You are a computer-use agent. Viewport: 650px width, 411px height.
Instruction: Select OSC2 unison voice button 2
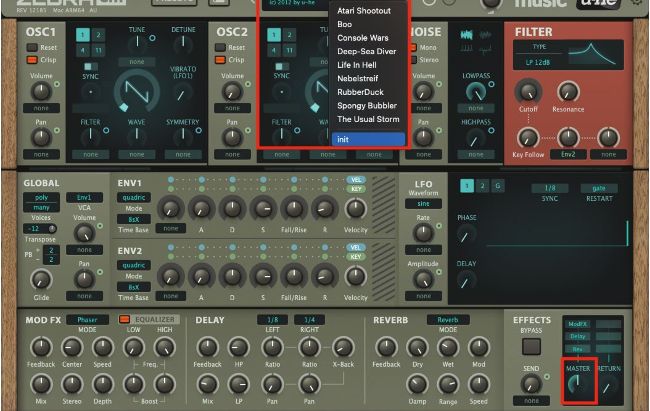[x=289, y=35]
